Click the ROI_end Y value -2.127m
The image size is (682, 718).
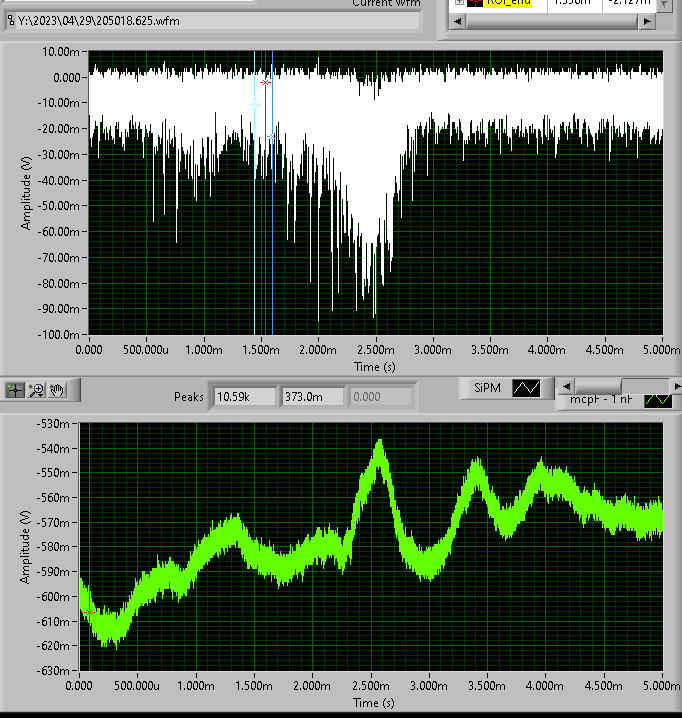coord(629,2)
